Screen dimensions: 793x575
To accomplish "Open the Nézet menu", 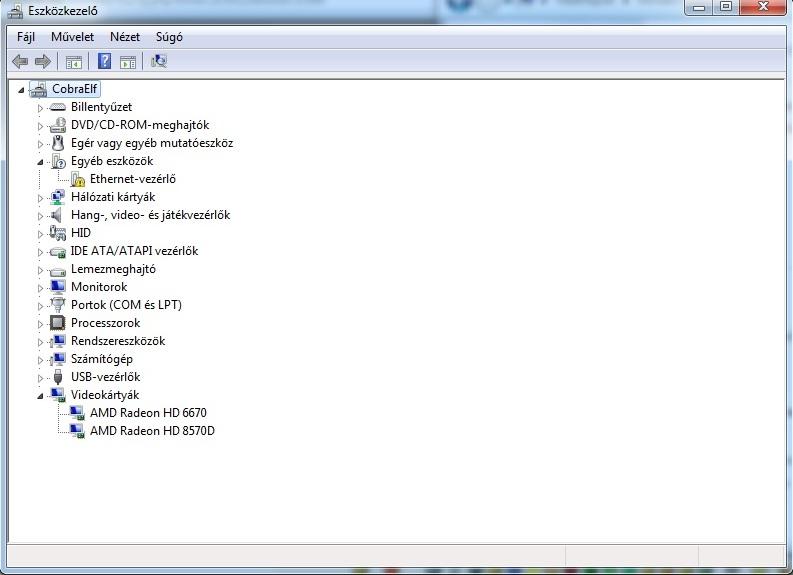I will click(x=124, y=37).
